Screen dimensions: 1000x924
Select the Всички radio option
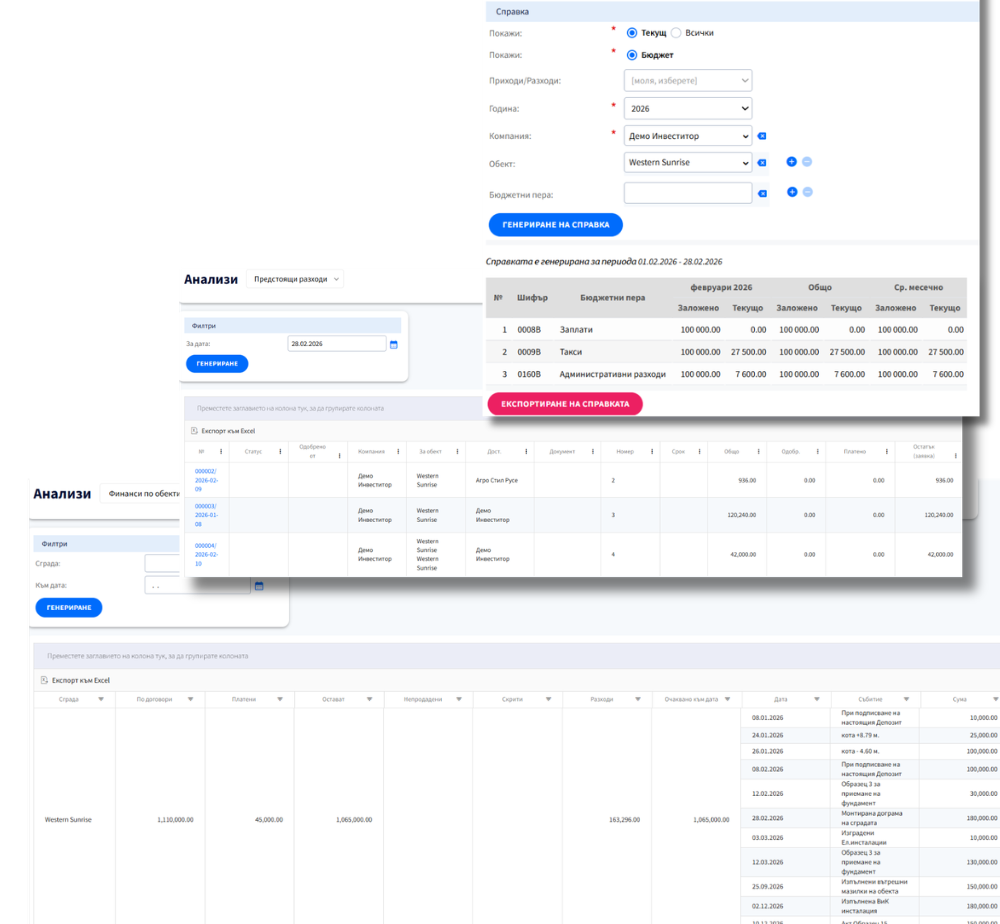676,33
